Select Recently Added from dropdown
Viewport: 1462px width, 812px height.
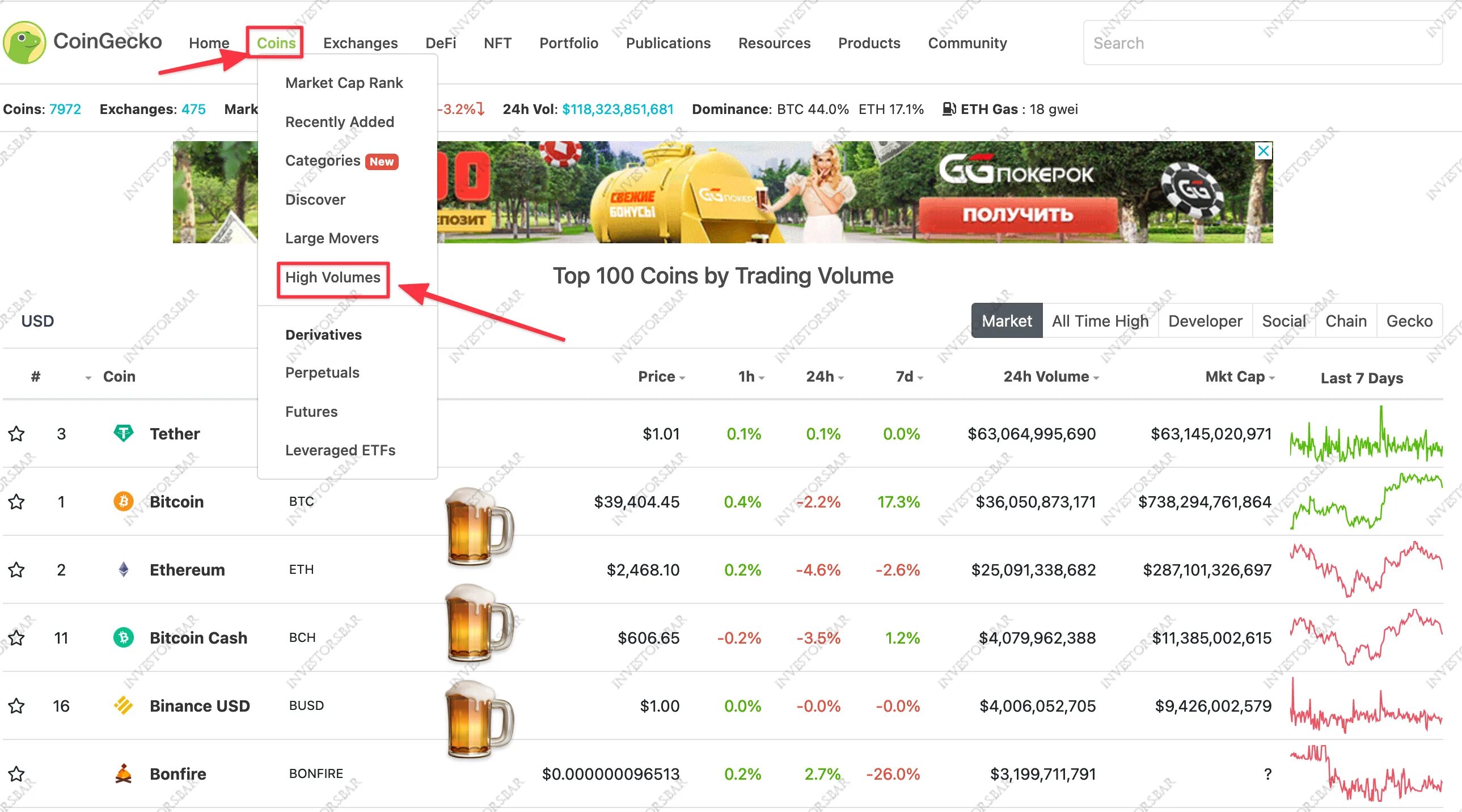[x=339, y=122]
